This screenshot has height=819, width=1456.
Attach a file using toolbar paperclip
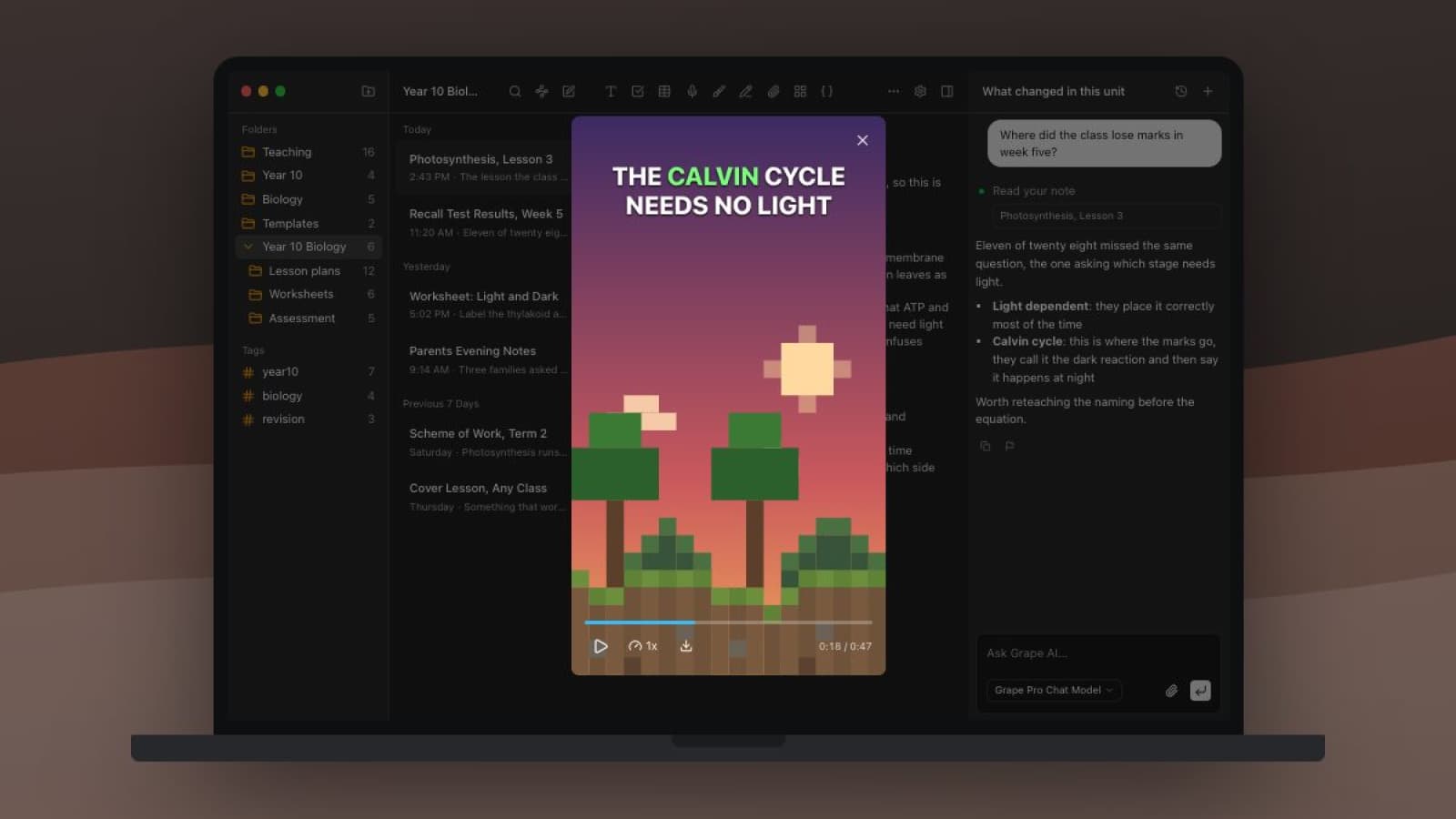tap(773, 91)
